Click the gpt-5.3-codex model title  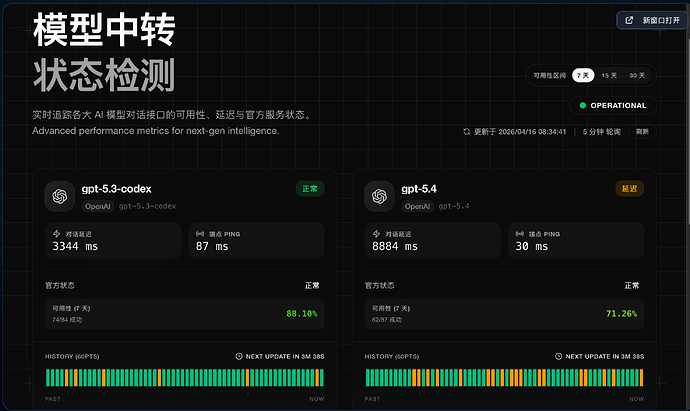coord(117,189)
